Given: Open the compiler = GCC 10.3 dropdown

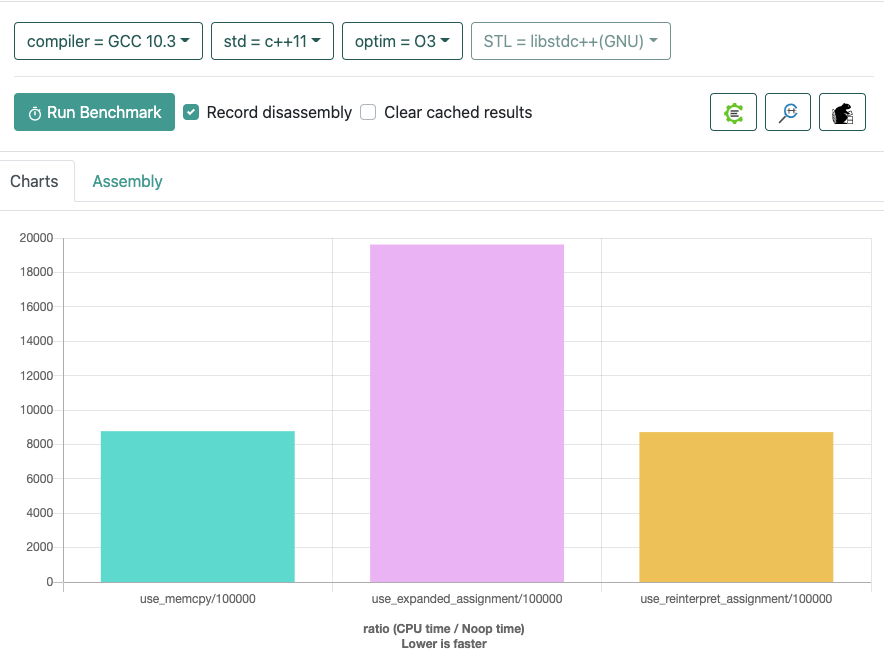Looking at the screenshot, I should click(108, 41).
